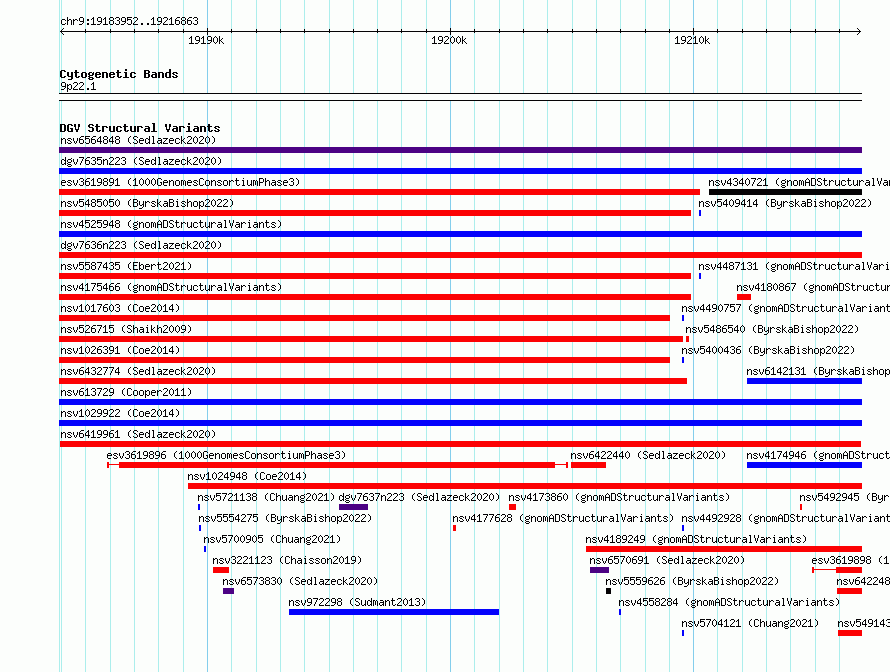Click the nsv6564848 (Sedlazeck2020) variant label

(138, 140)
